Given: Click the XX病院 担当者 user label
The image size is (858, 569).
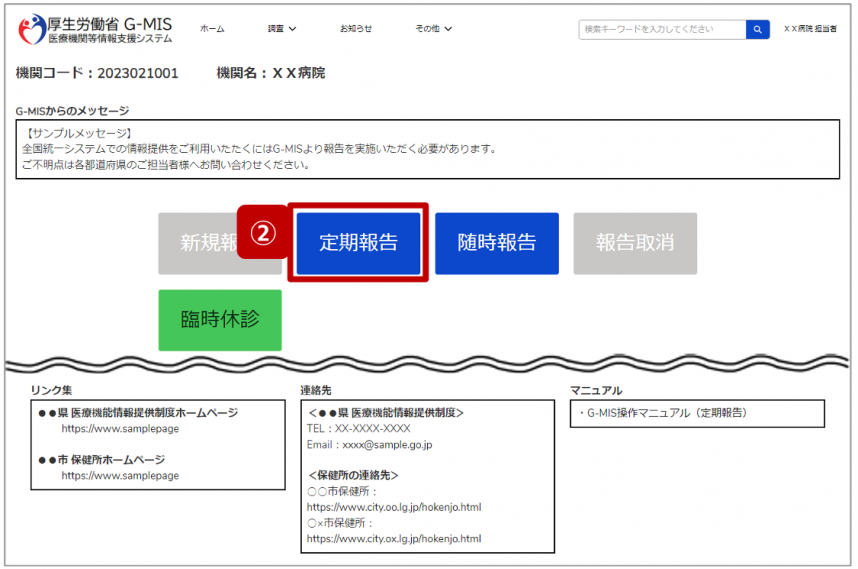Looking at the screenshot, I should pos(810,30).
